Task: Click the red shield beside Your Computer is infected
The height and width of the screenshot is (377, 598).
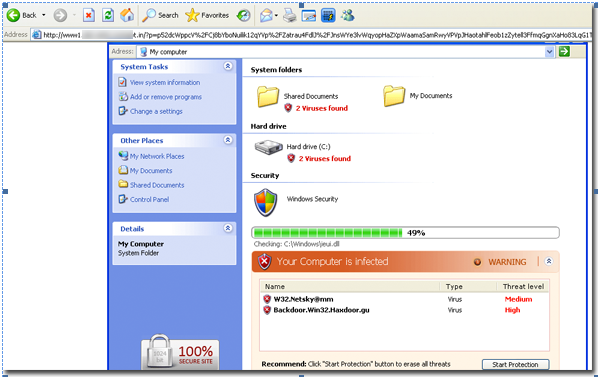Action: (x=264, y=262)
